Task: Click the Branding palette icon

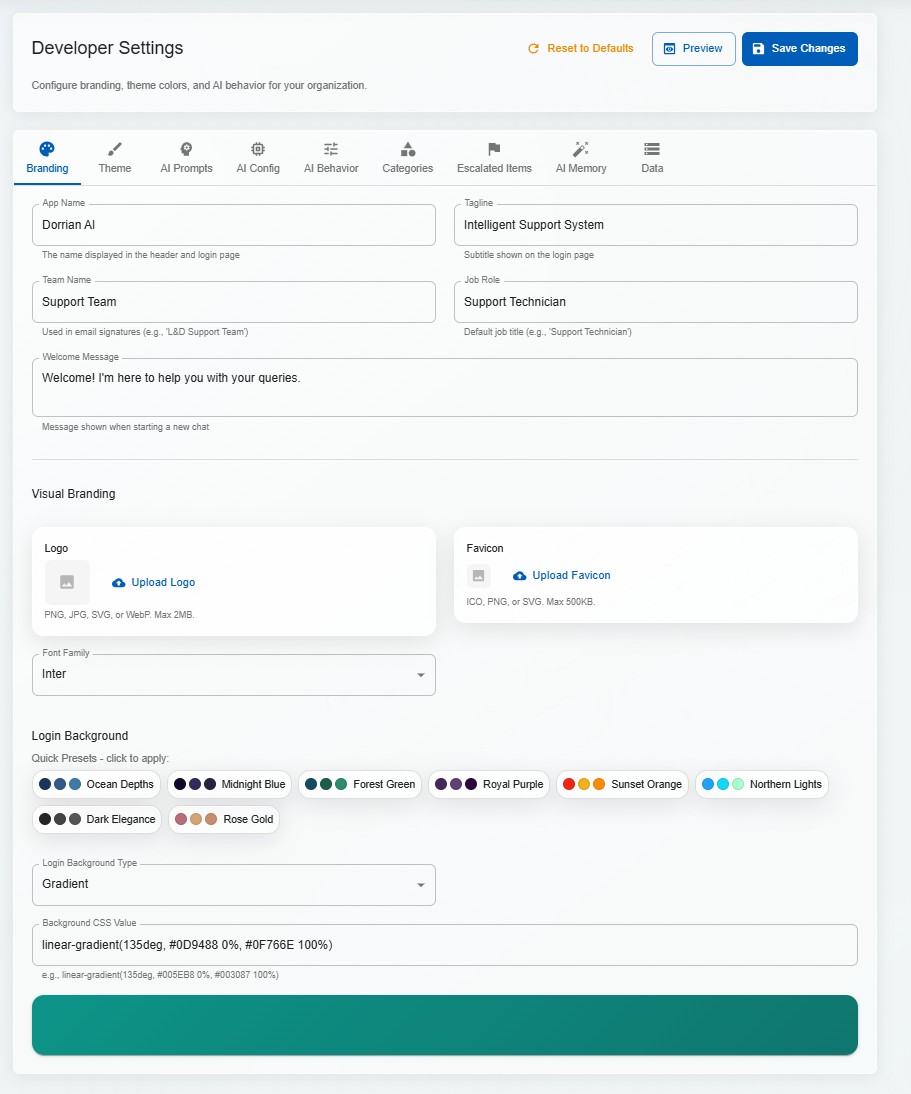Action: click(x=46, y=149)
